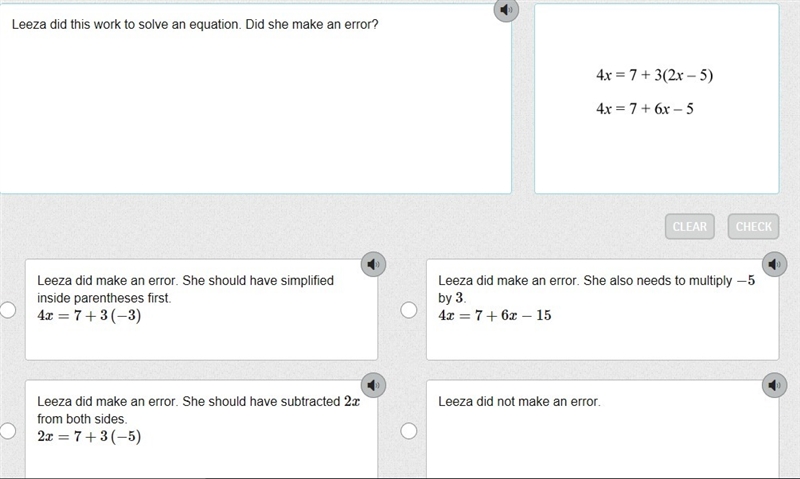
Task: Select radio for 'simplified inside parentheses first'
Action: [7, 310]
